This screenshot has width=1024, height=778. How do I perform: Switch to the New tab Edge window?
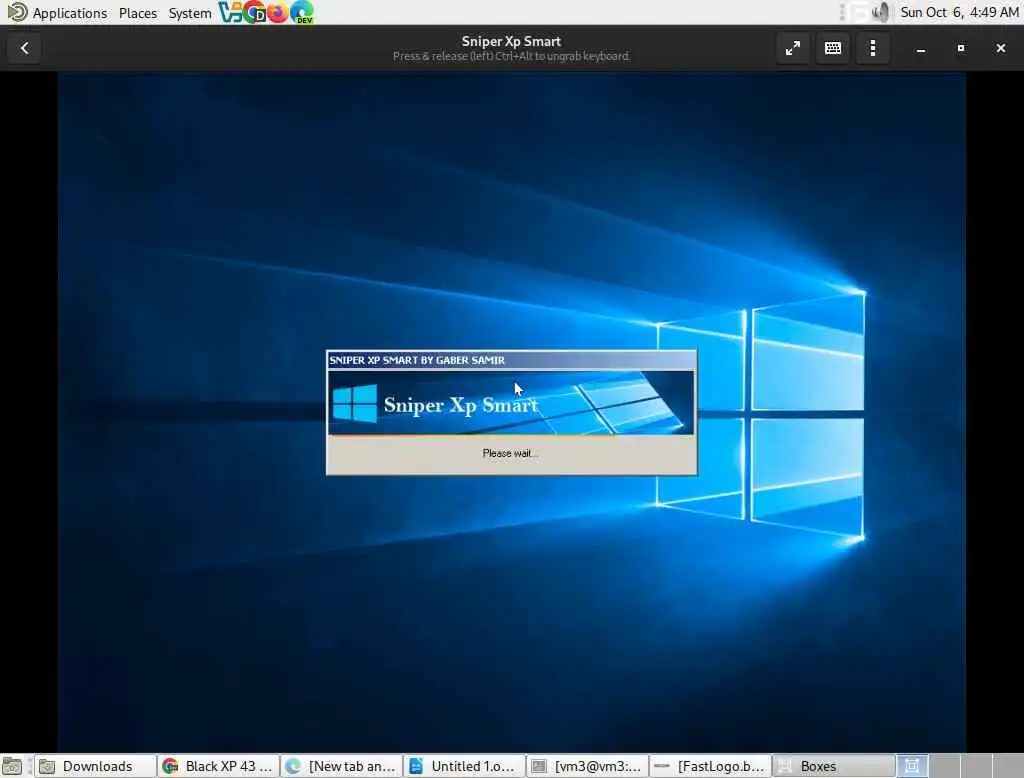342,766
